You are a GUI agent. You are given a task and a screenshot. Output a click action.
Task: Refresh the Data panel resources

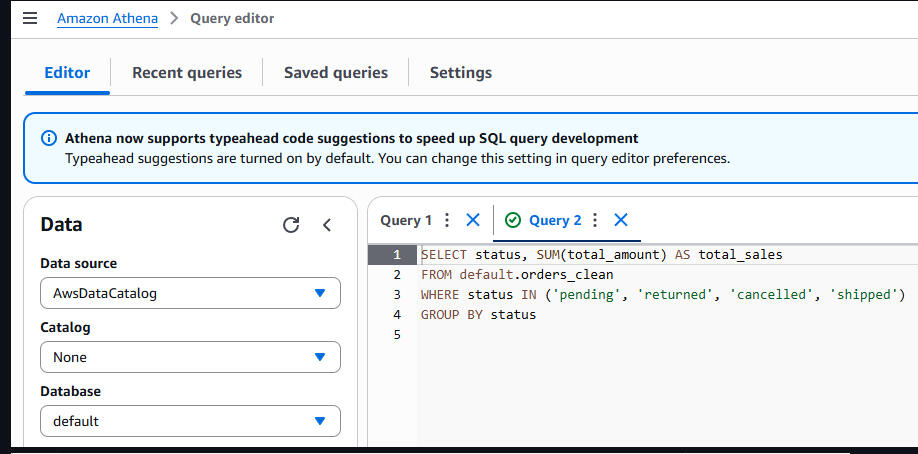click(x=291, y=225)
